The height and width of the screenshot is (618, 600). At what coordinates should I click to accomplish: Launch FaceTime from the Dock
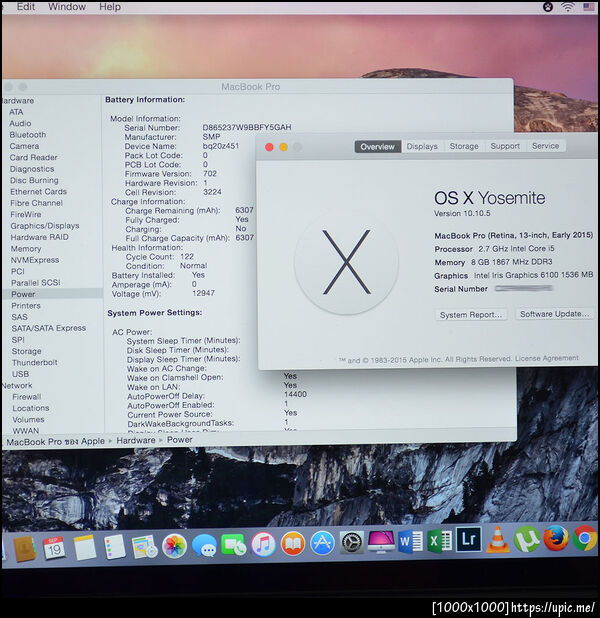pos(233,545)
